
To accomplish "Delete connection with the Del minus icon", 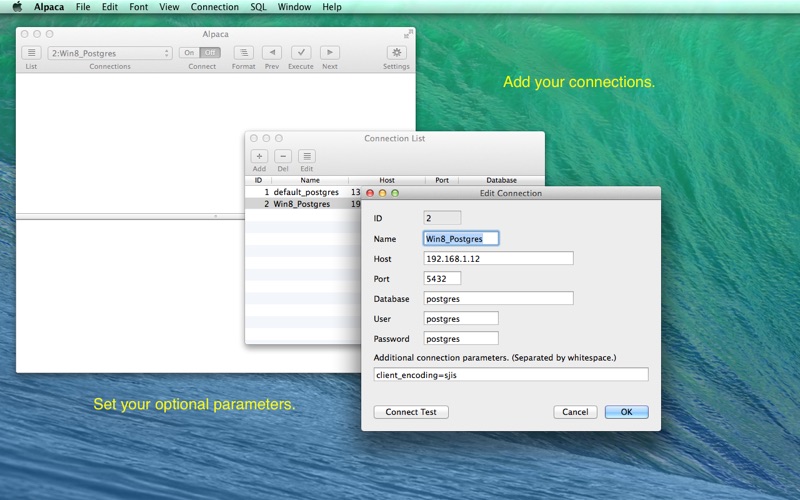I will coord(283,156).
